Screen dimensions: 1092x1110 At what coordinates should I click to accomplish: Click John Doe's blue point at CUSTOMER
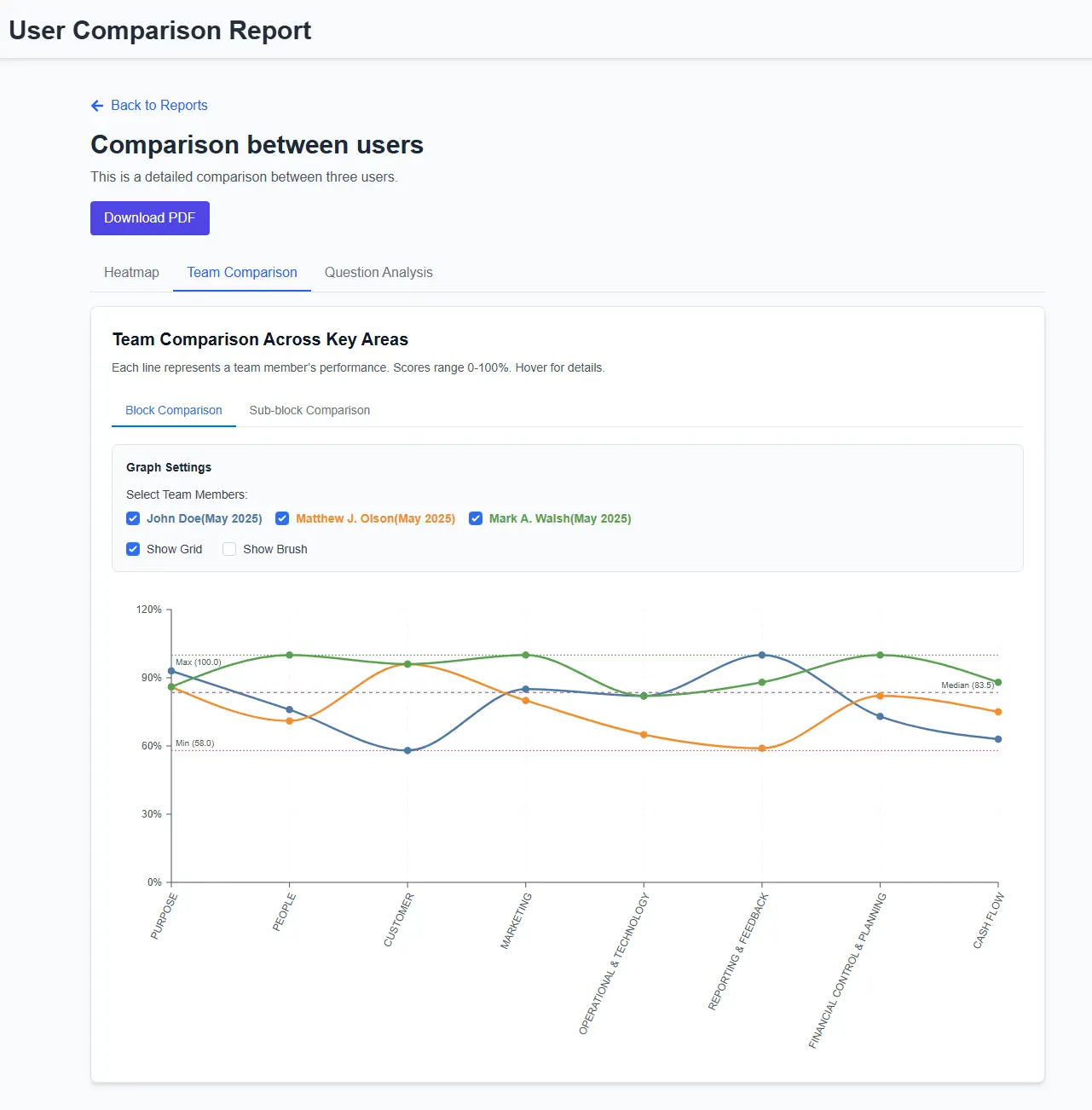point(407,751)
